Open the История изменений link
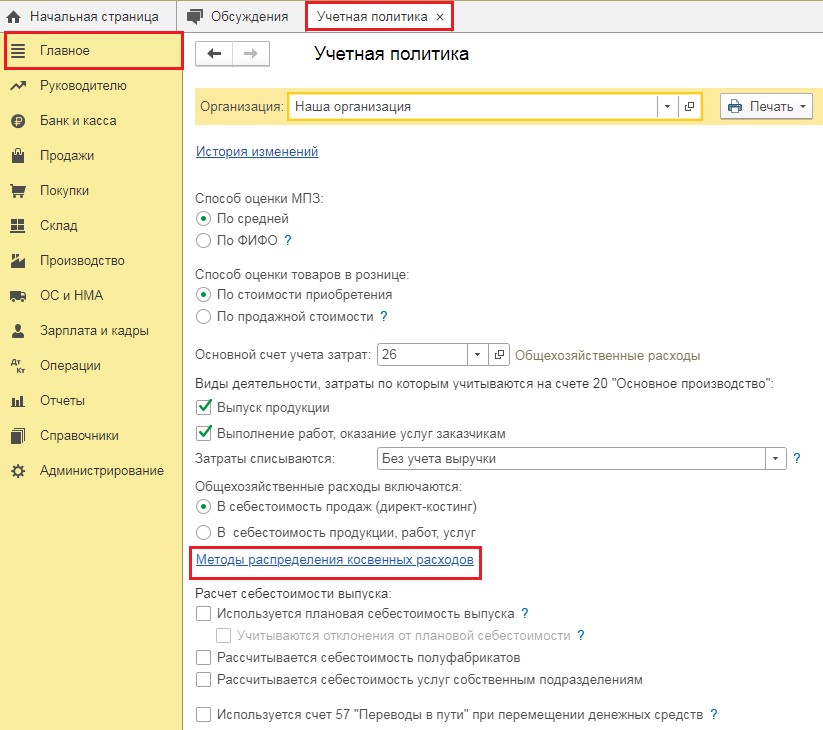823x730 pixels. pos(257,152)
